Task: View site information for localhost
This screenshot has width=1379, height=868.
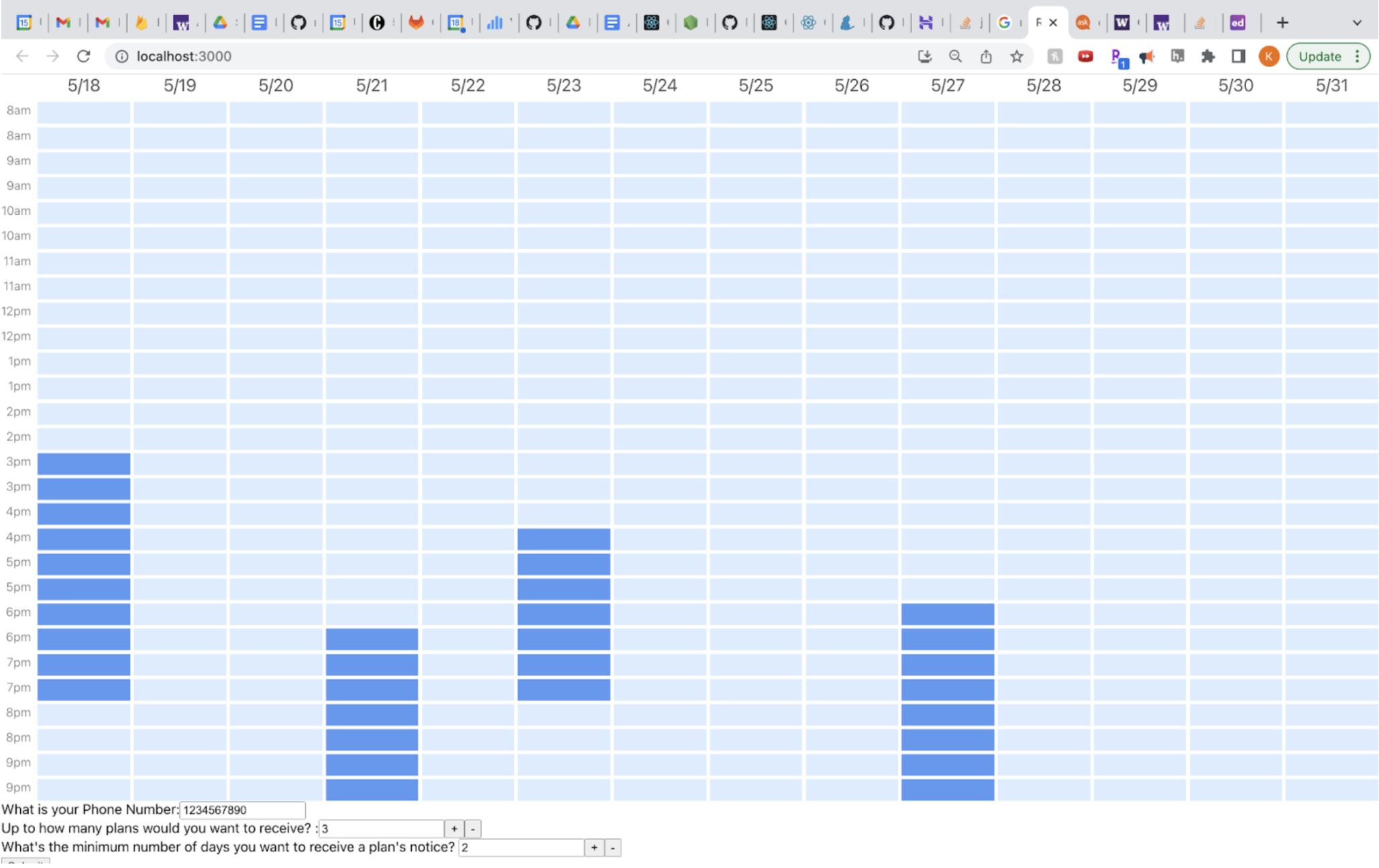Action: (121, 56)
